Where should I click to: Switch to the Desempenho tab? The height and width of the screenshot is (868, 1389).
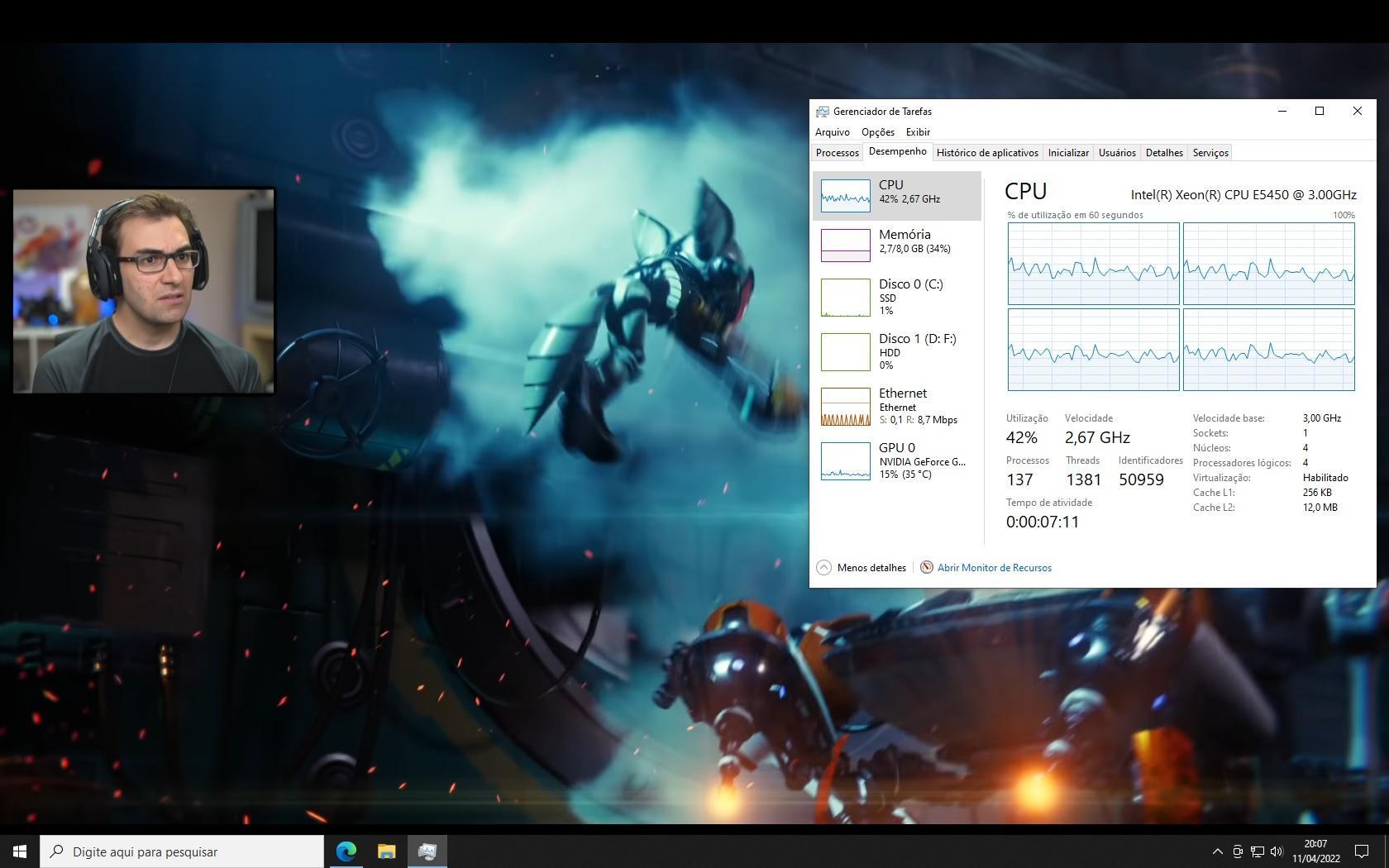(x=897, y=151)
